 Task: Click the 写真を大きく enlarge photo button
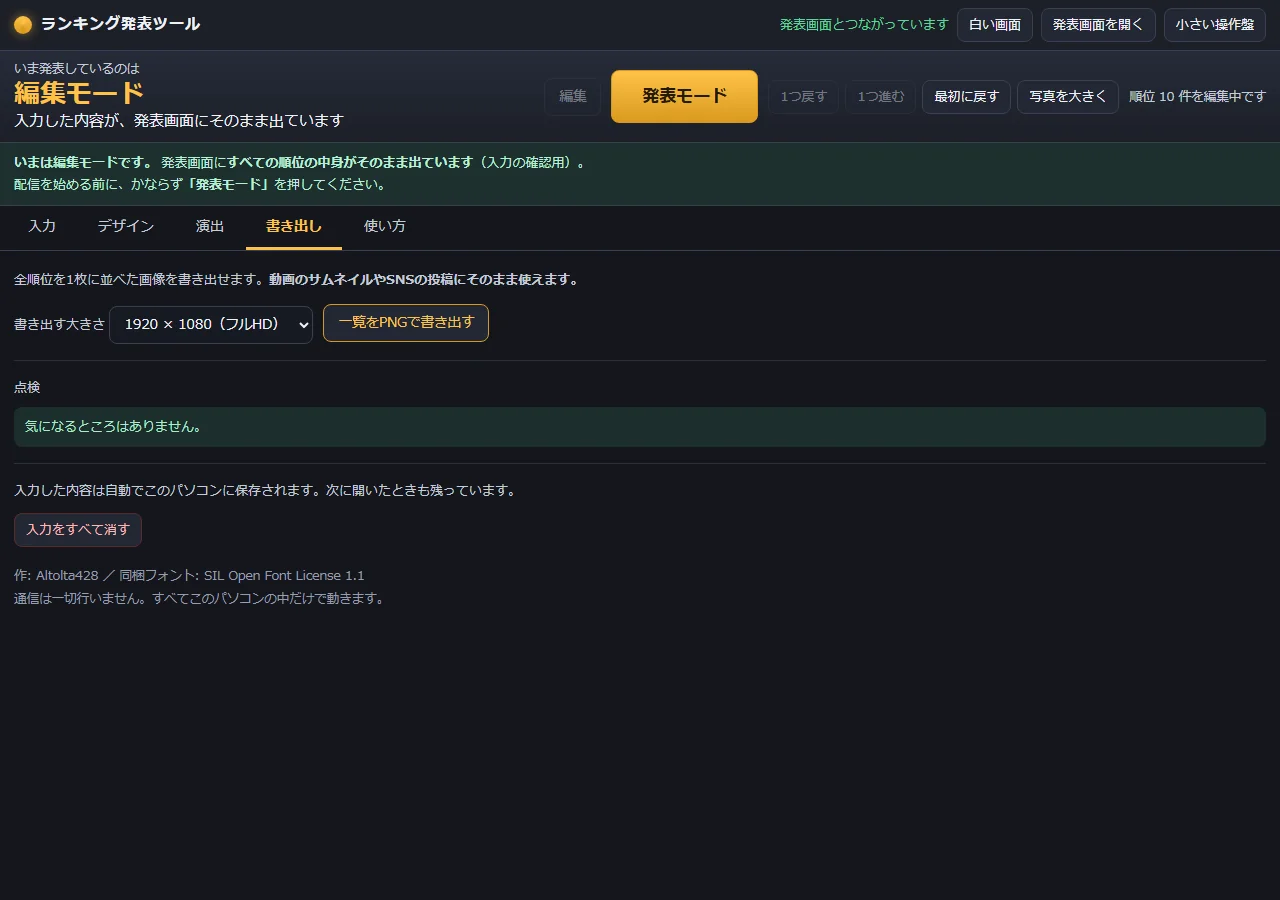[1068, 97]
